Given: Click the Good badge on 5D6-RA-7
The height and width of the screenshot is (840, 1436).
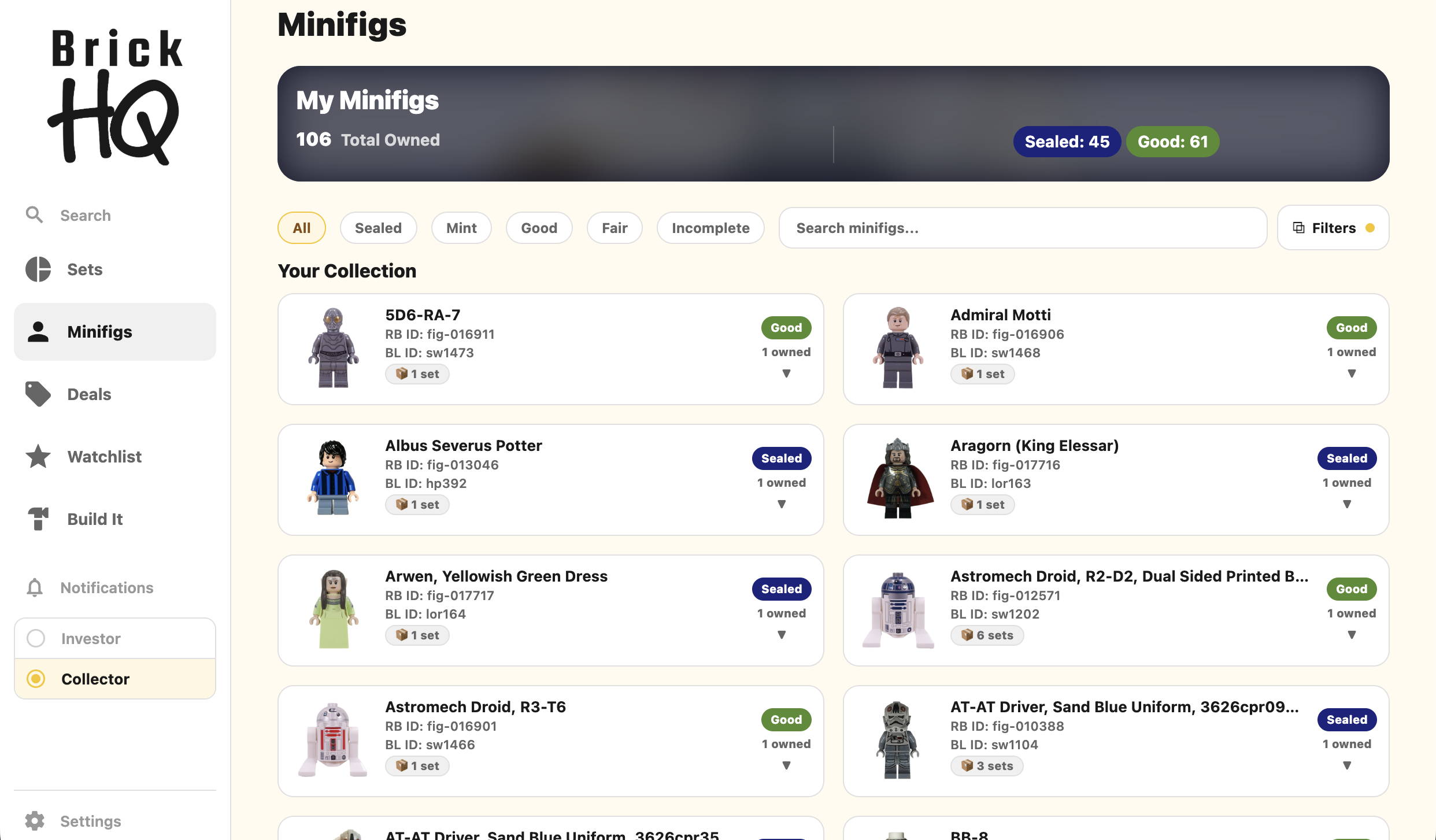Looking at the screenshot, I should 786,328.
